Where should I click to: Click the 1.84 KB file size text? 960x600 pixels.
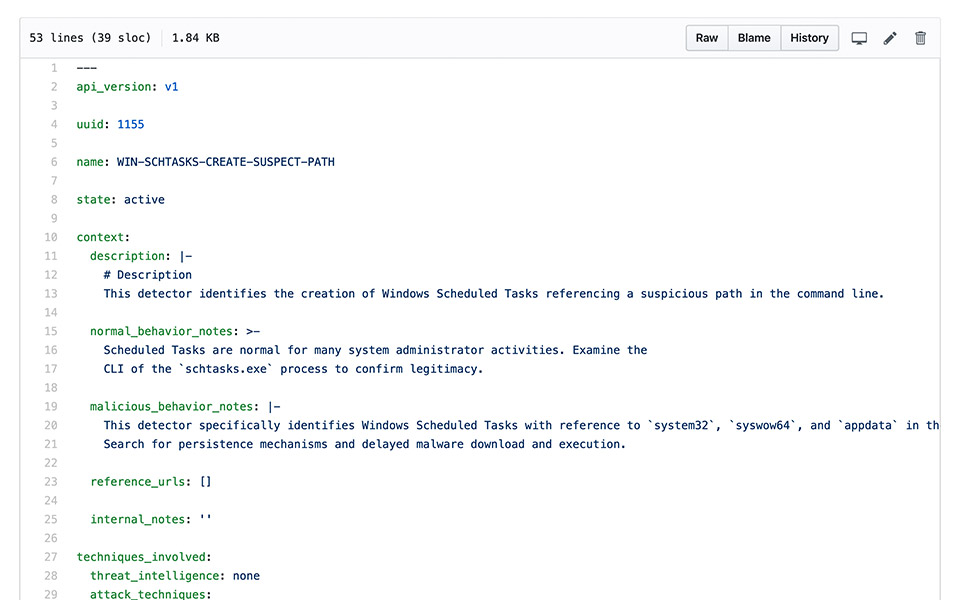(x=196, y=38)
